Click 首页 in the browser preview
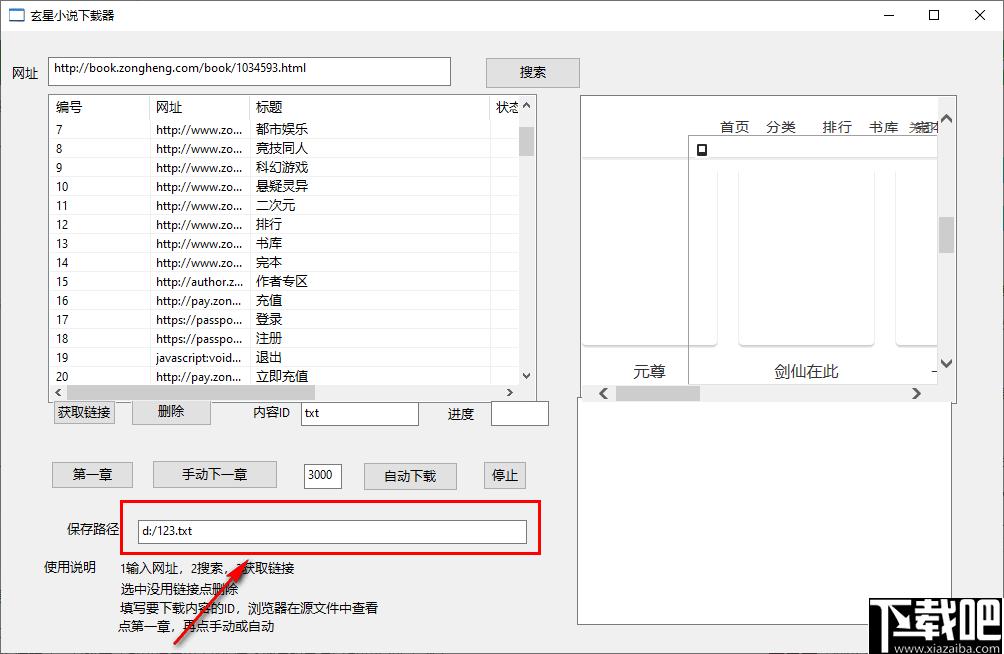 (734, 127)
